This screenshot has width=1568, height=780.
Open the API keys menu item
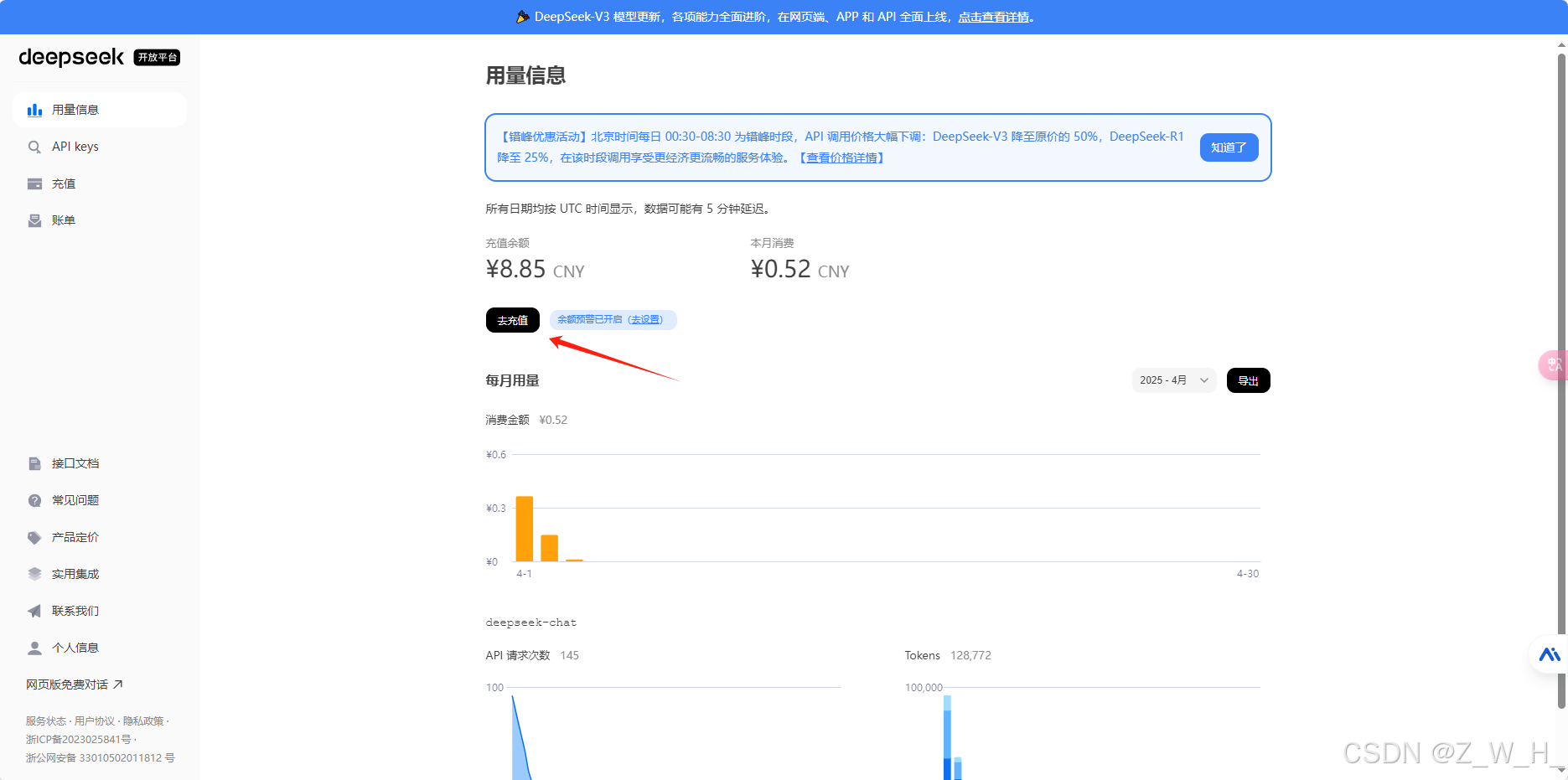pos(100,147)
